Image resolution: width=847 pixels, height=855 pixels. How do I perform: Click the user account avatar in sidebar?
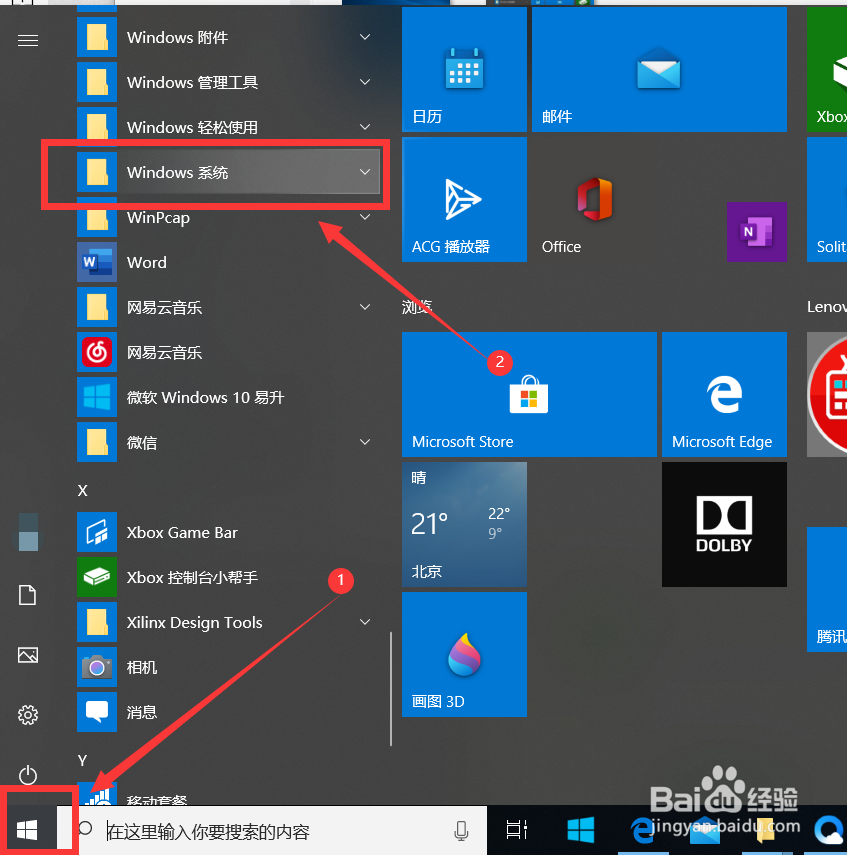tap(28, 532)
